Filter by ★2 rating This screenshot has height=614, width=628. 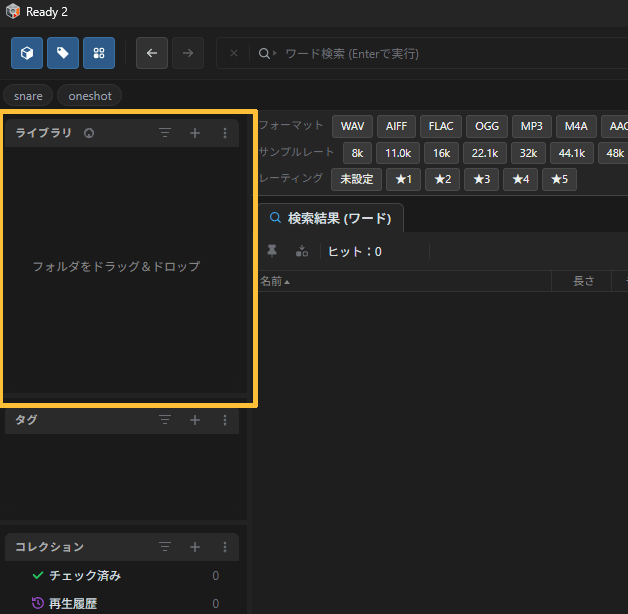[x=443, y=179]
